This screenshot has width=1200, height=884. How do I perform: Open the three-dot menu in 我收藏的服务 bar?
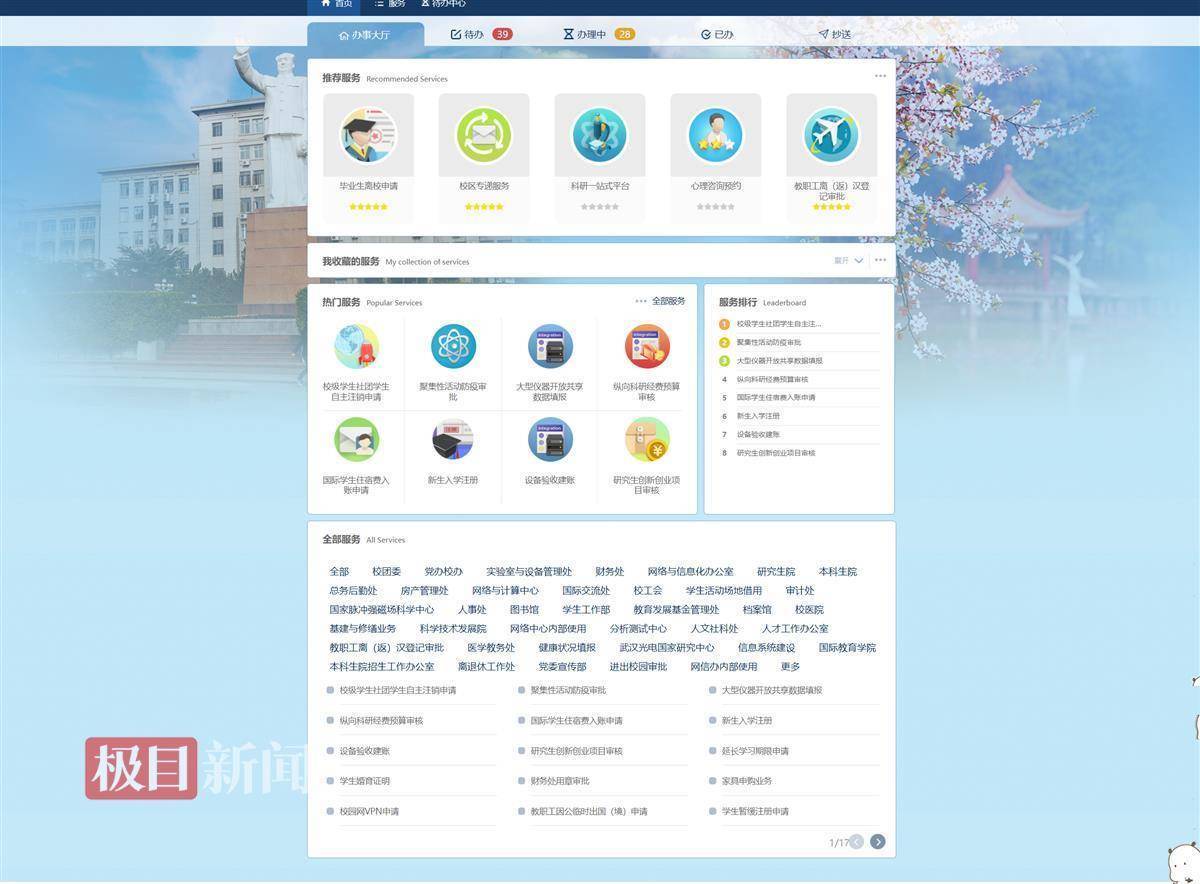tap(880, 261)
